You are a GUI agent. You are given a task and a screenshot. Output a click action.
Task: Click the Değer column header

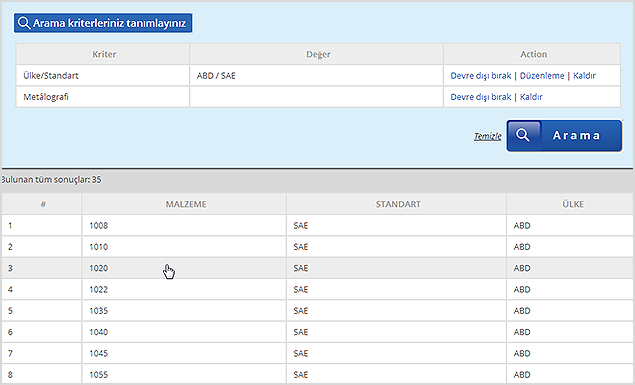[x=316, y=54]
